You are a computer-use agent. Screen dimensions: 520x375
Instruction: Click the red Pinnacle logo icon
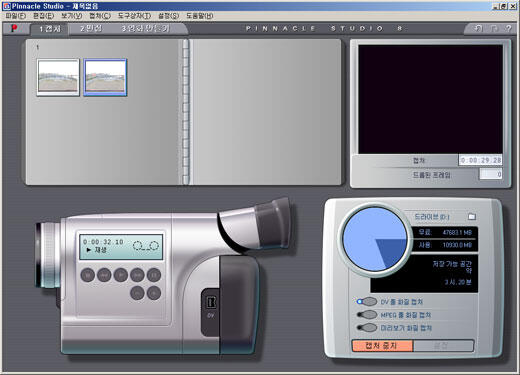pyautogui.click(x=14, y=28)
